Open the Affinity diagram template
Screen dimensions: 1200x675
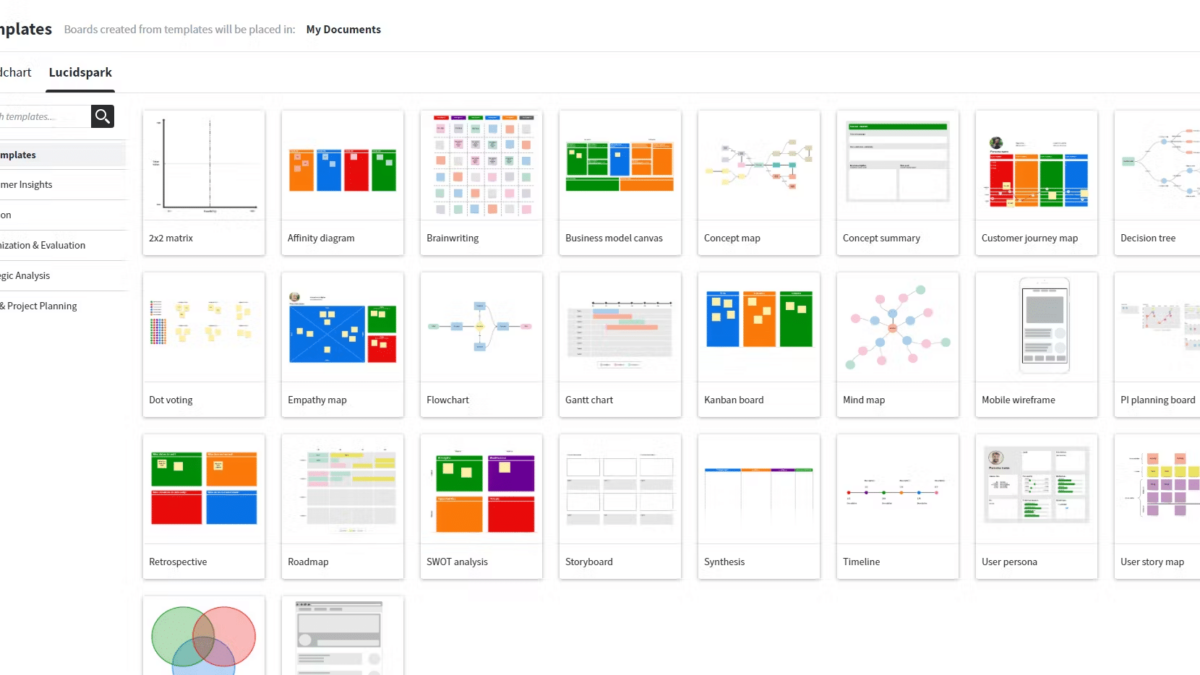click(342, 182)
